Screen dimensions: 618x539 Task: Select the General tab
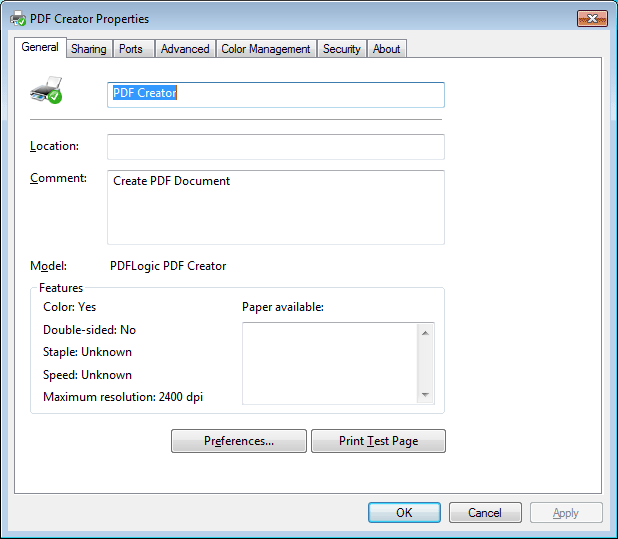pyautogui.click(x=40, y=47)
